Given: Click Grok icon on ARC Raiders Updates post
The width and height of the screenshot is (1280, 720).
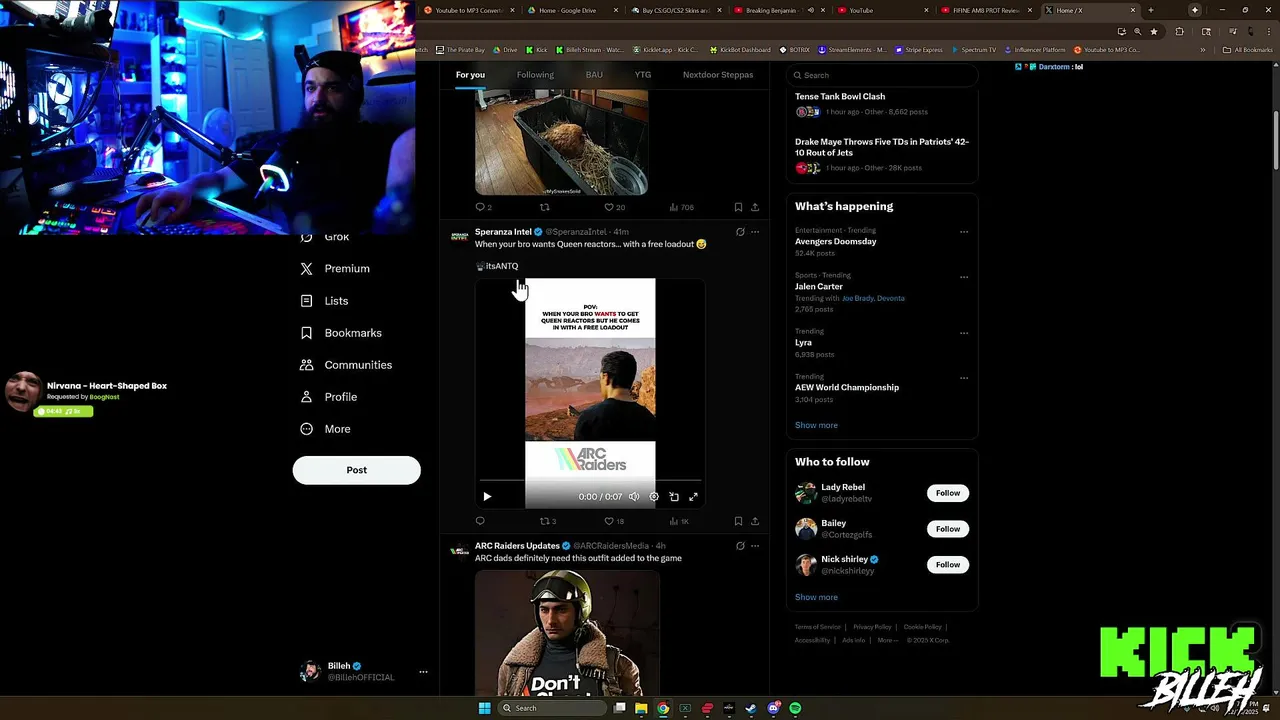Looking at the screenshot, I should [740, 546].
